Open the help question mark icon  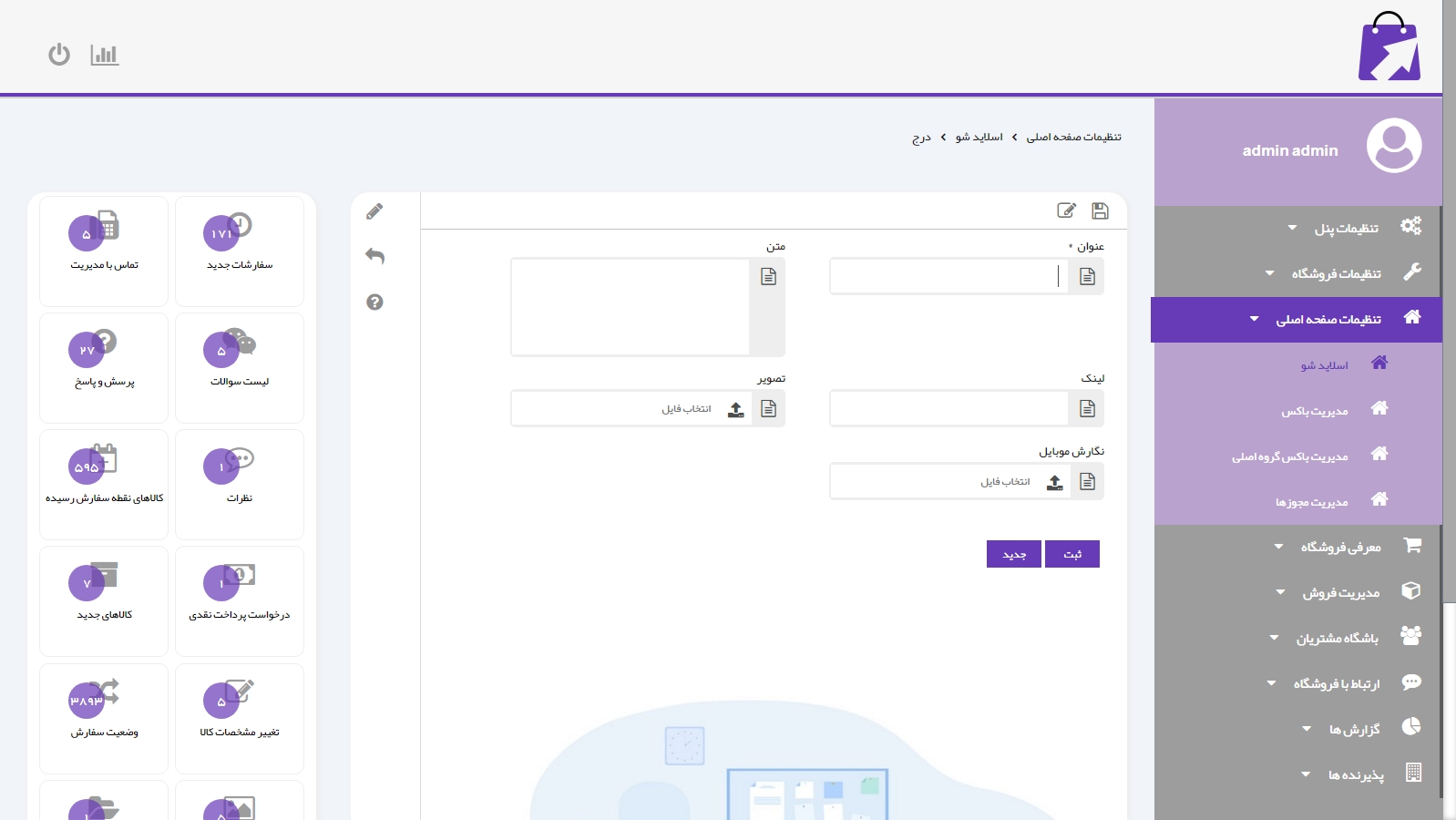click(x=374, y=302)
